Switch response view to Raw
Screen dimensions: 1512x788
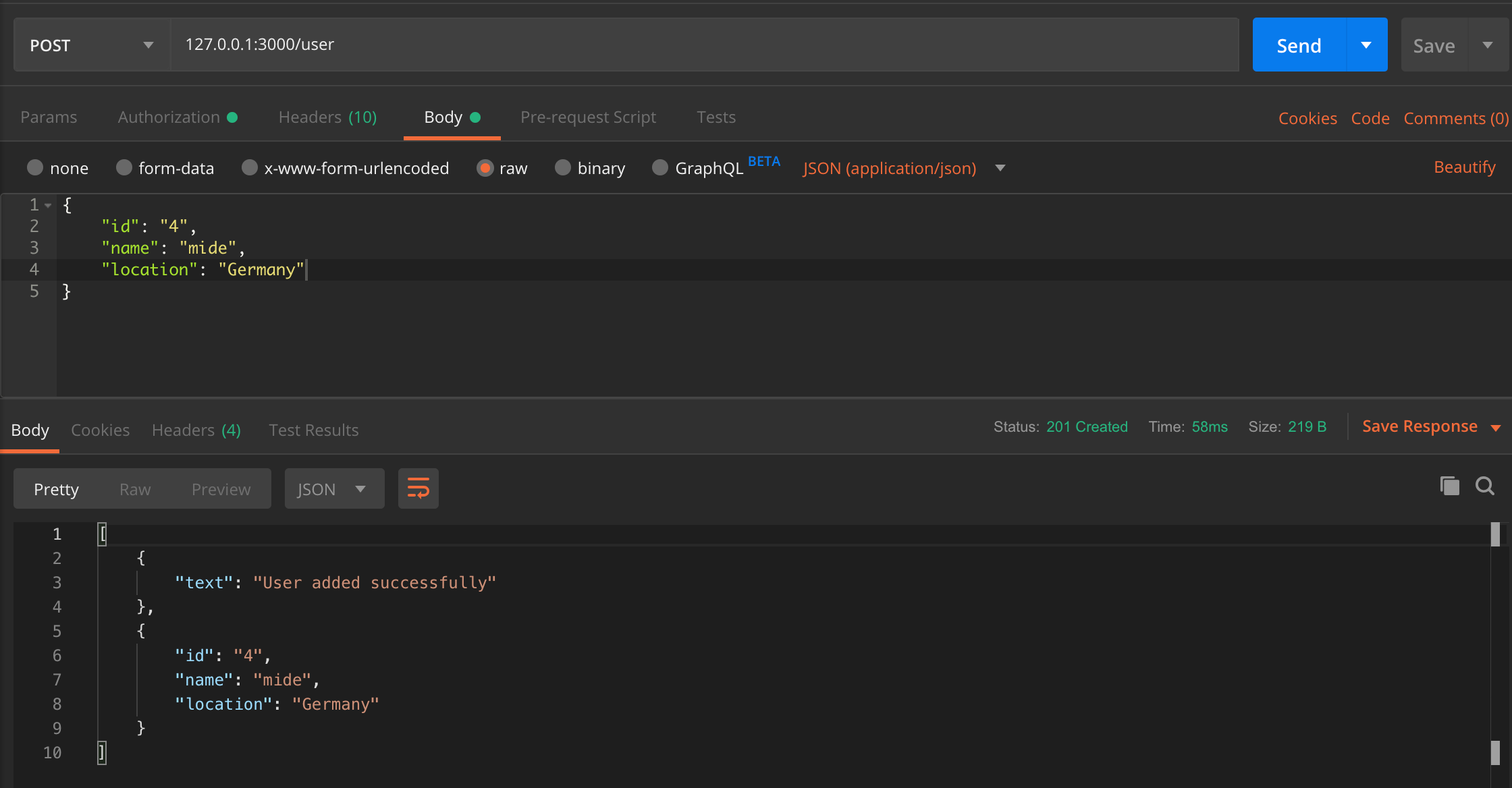click(x=135, y=489)
